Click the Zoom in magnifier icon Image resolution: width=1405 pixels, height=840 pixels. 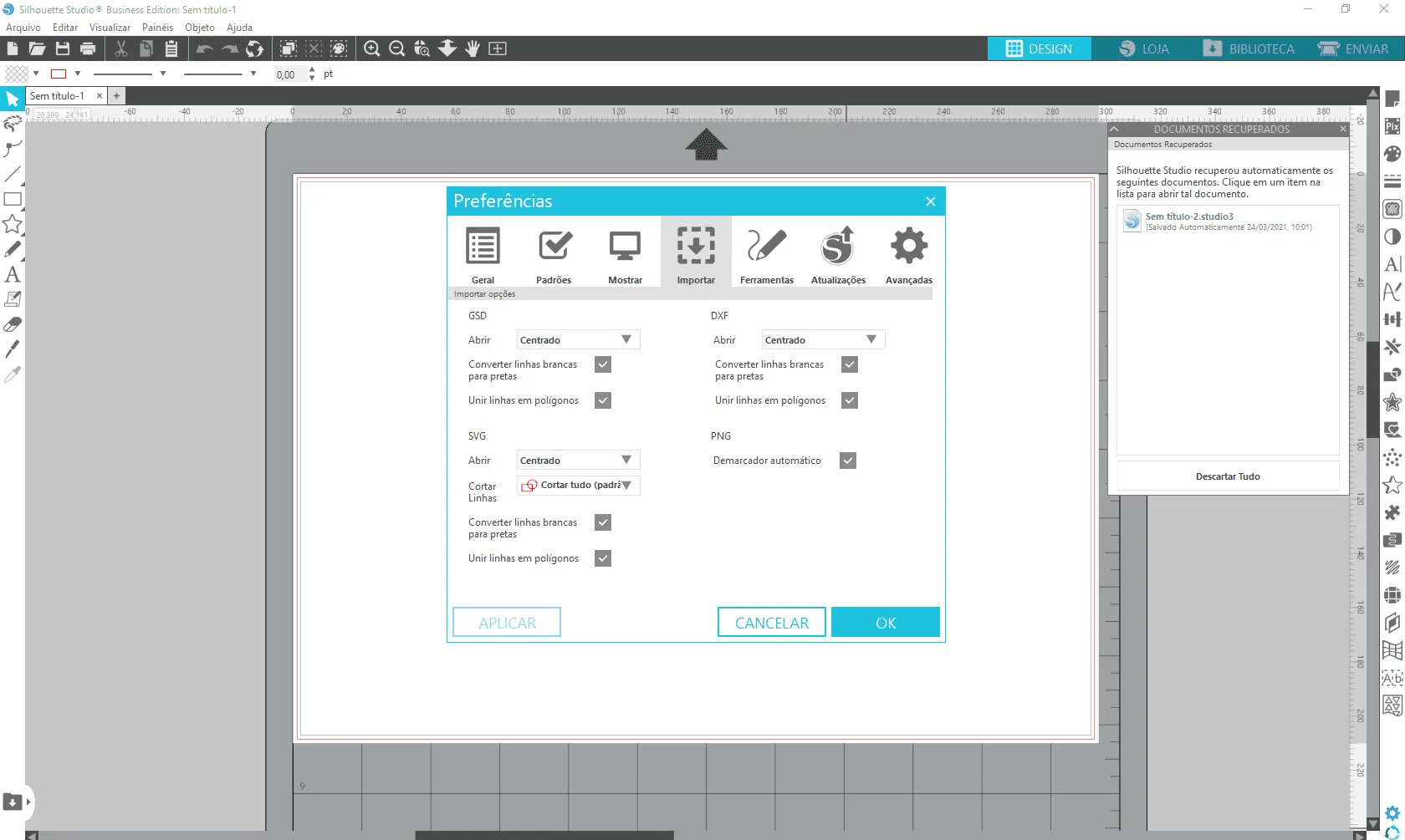372,48
